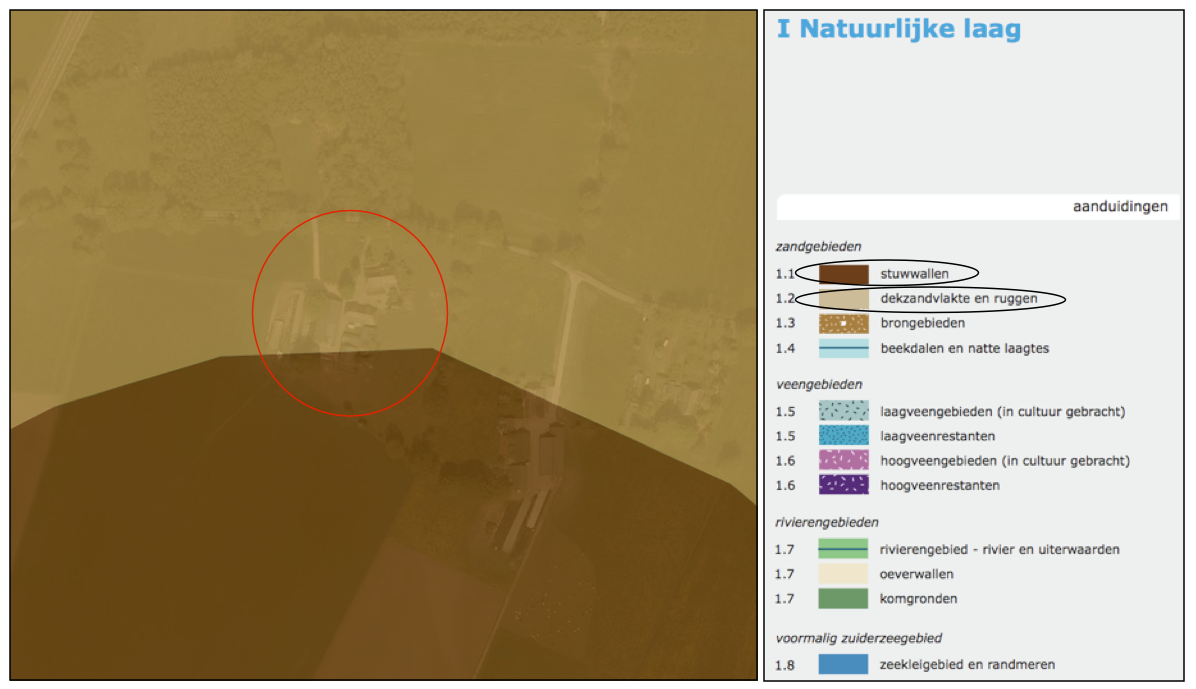Select the oeverwallen cream swatch
The width and height of the screenshot is (1196, 689).
tap(843, 574)
